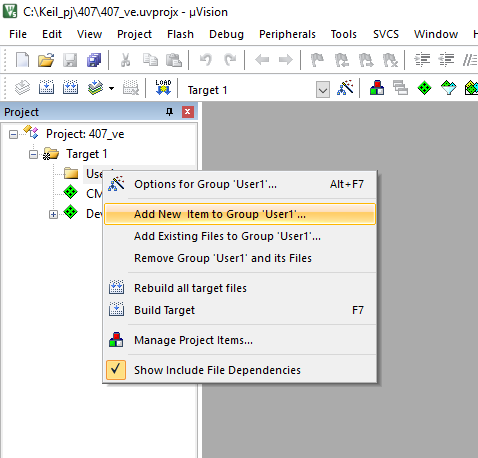478x458 pixels.
Task: Click the Navigate Forwards arrow icon
Action: [286, 60]
